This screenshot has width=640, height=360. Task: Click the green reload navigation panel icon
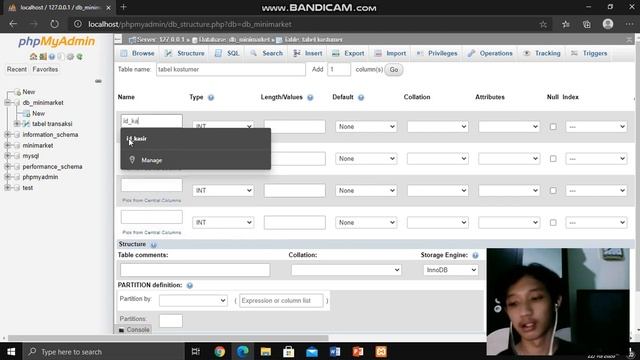80,56
